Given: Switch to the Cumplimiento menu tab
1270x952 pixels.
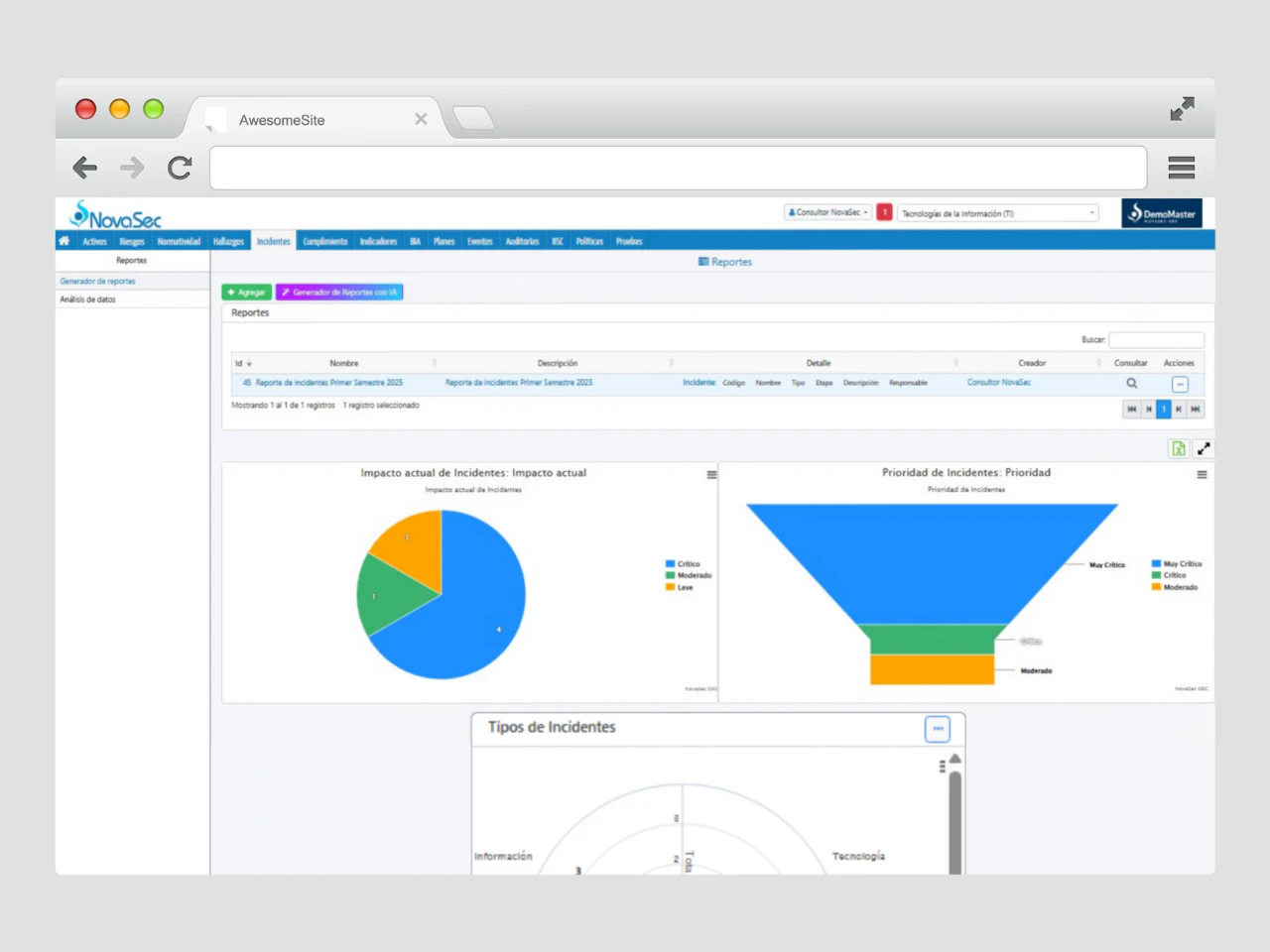Looking at the screenshot, I should [325, 241].
